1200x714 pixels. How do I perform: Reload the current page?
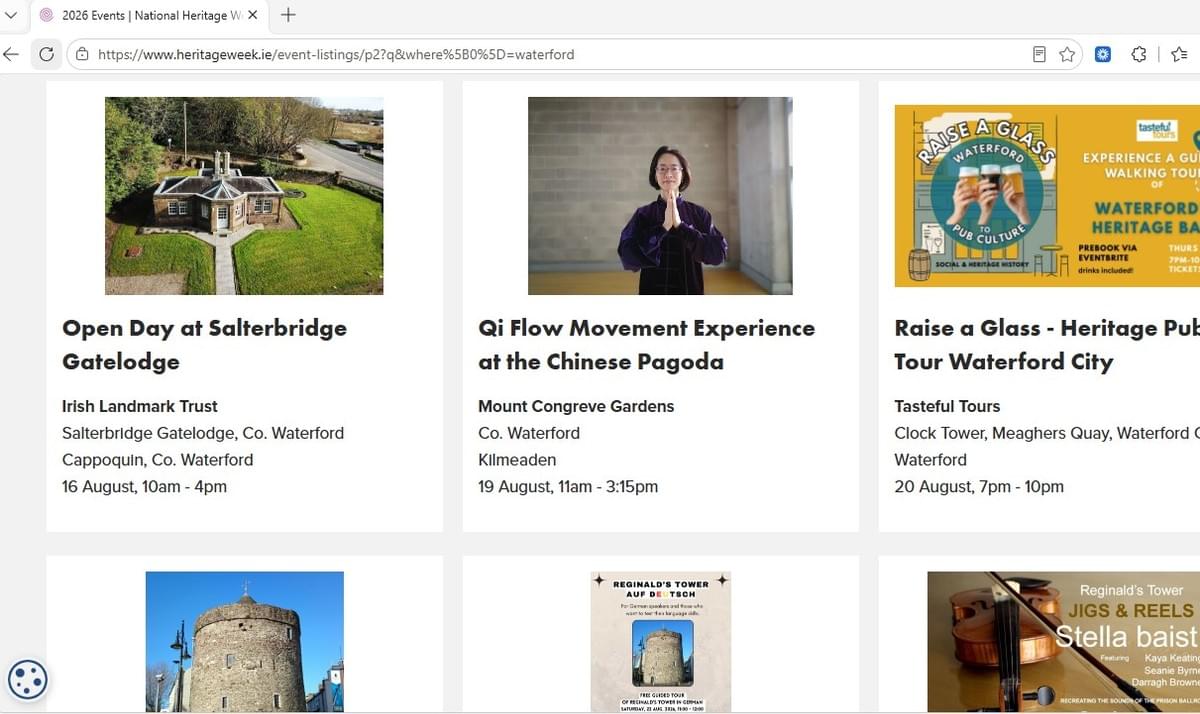pyautogui.click(x=46, y=54)
